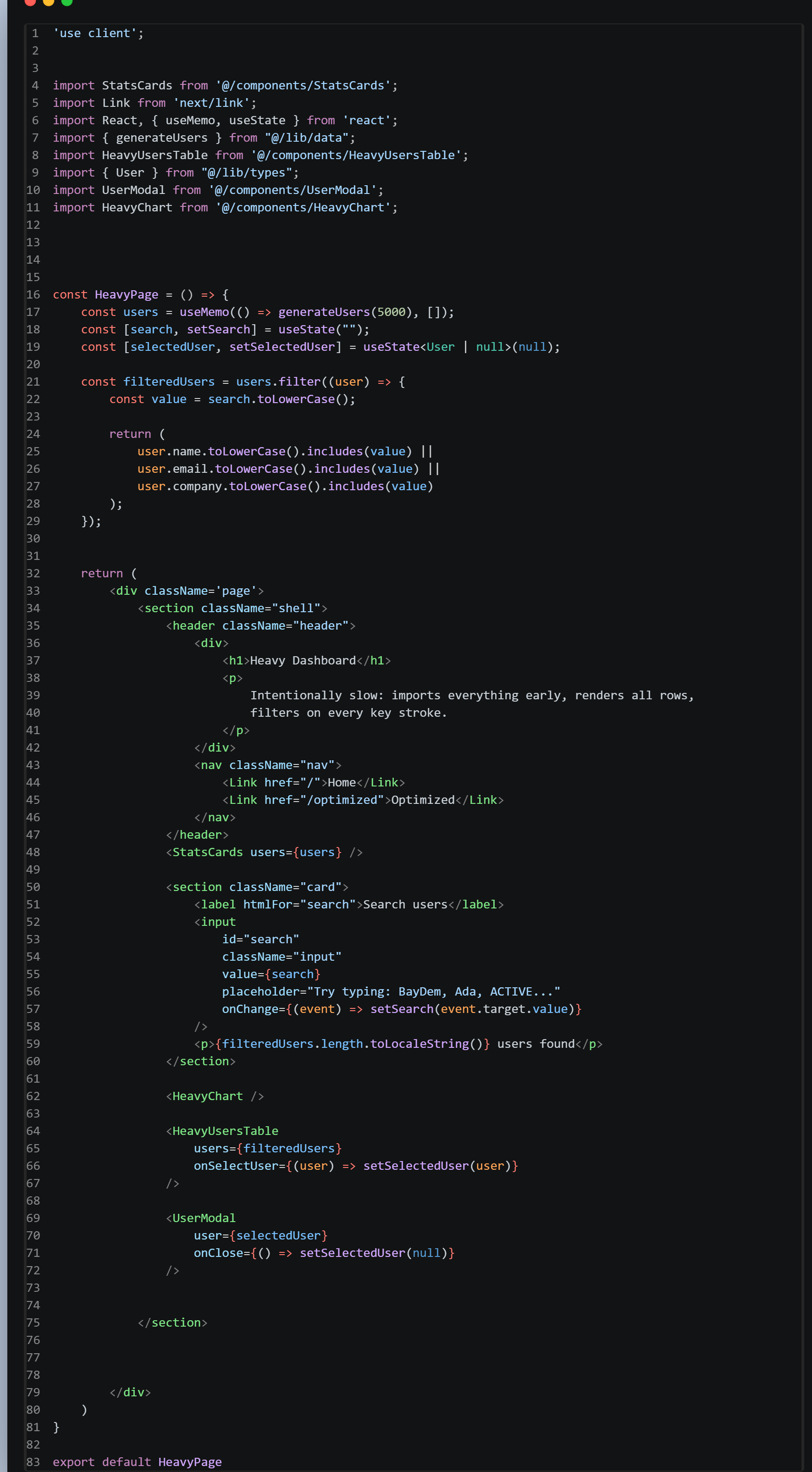The height and width of the screenshot is (1472, 812).
Task: Click the closing </div> tag on line 79
Action: pyautogui.click(x=130, y=1393)
